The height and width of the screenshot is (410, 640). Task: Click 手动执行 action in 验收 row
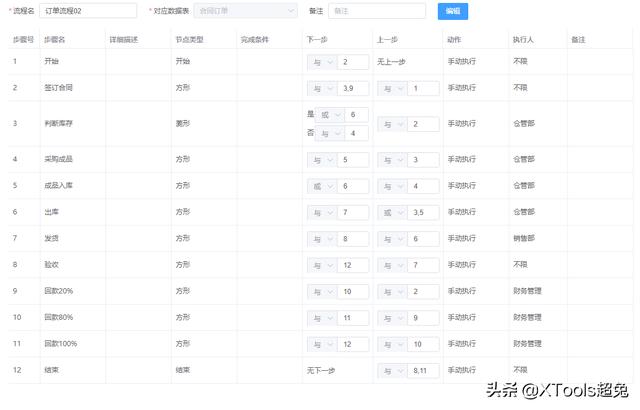(462, 265)
